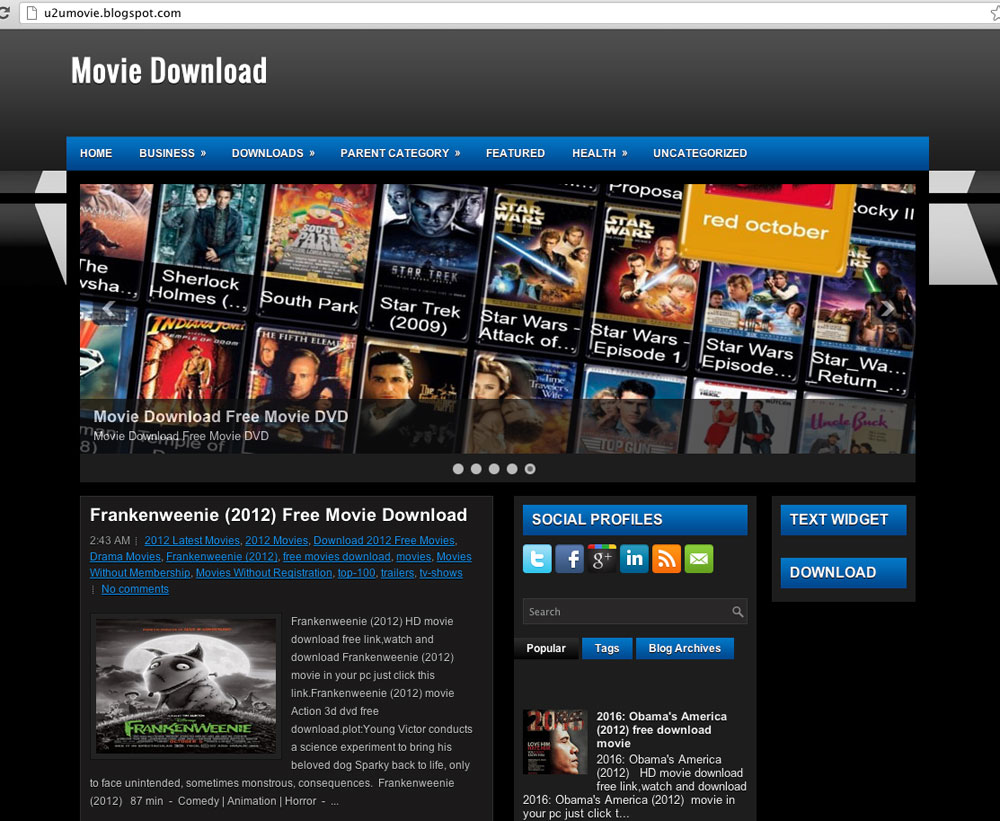Expand the Business menu
This screenshot has width=1000, height=821.
pos(173,153)
